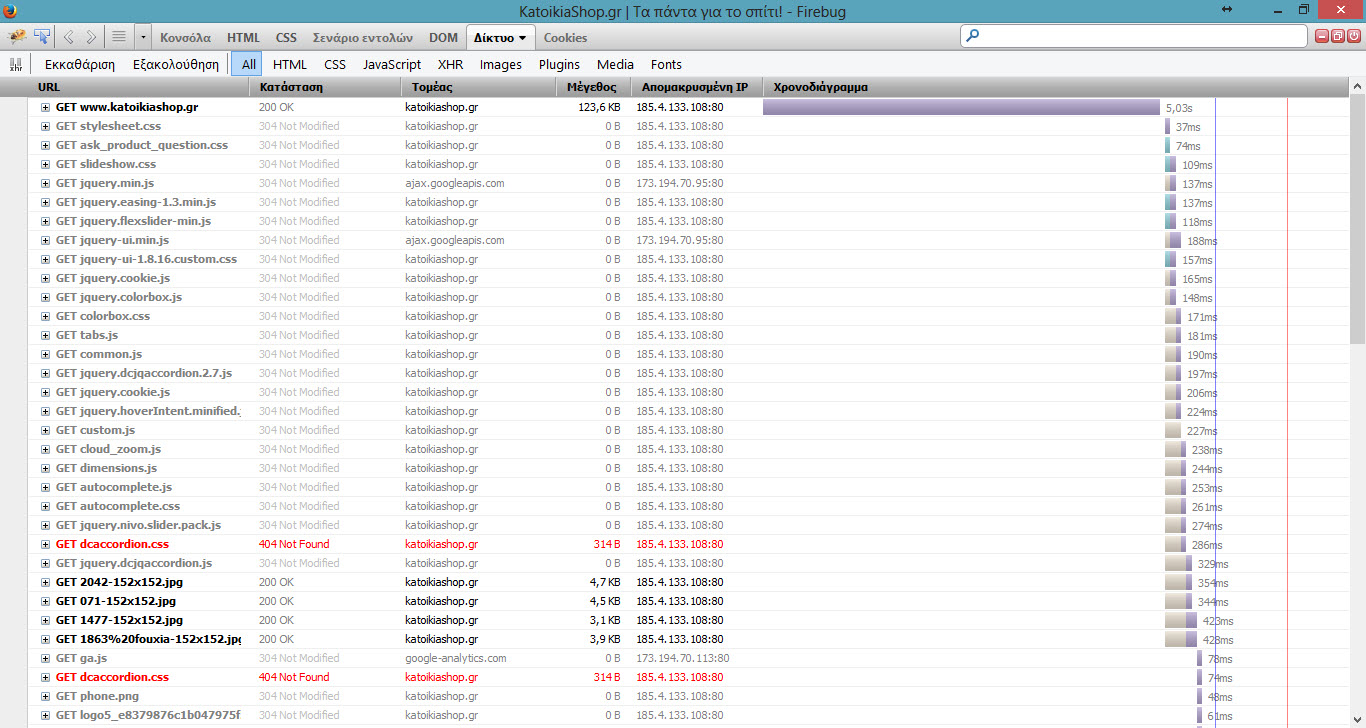Viewport: 1366px width, 728px height.
Task: Sort by the Μέγεθος column header
Action: click(x=595, y=87)
